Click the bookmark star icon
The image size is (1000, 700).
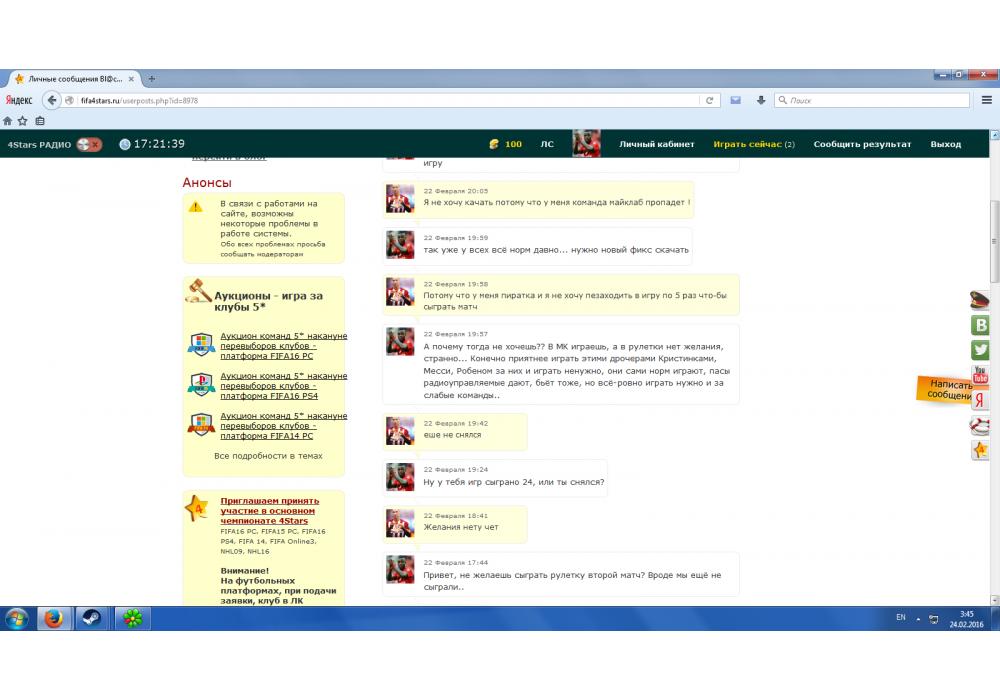[x=23, y=120]
